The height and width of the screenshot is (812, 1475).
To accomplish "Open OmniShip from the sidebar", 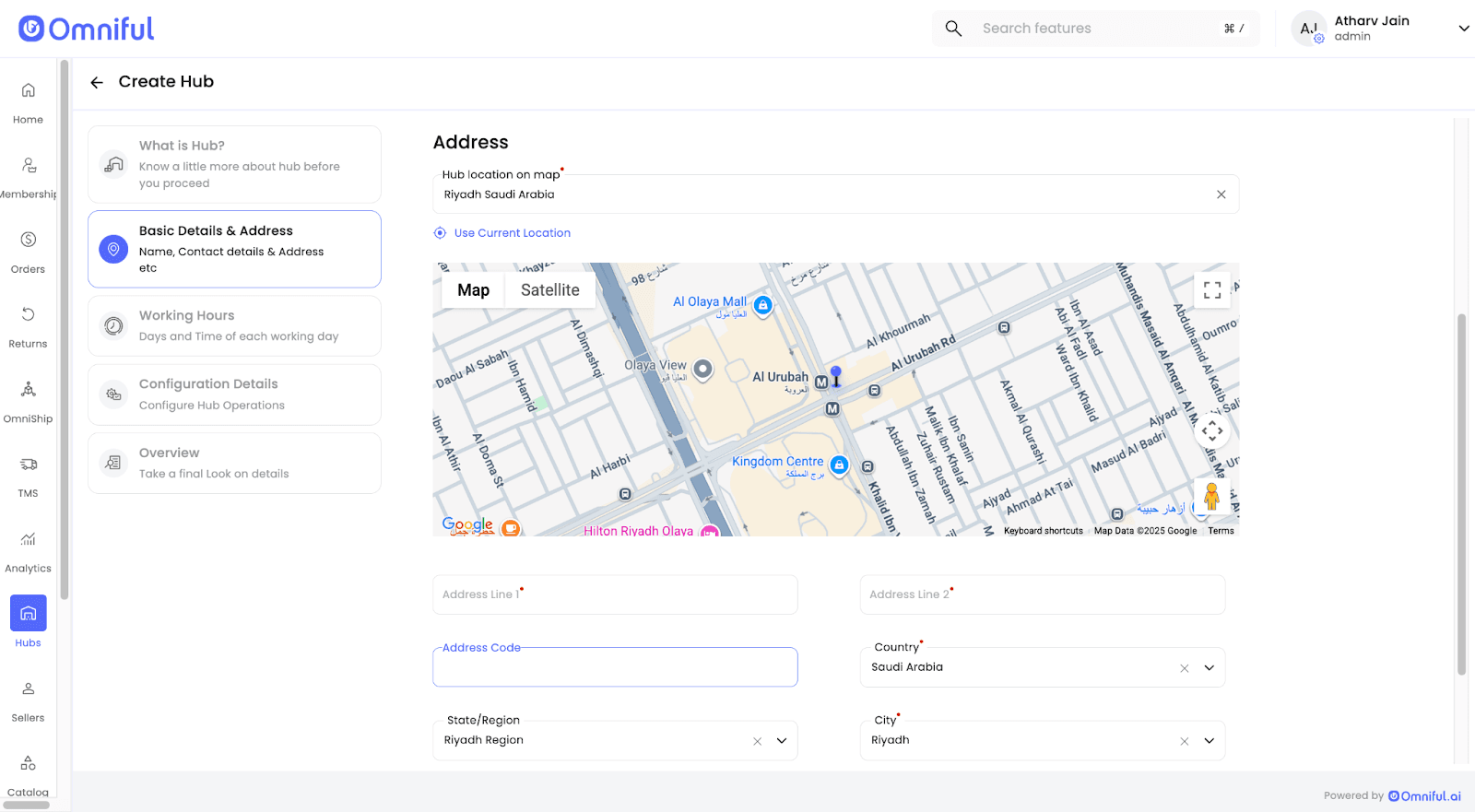I will (x=29, y=400).
